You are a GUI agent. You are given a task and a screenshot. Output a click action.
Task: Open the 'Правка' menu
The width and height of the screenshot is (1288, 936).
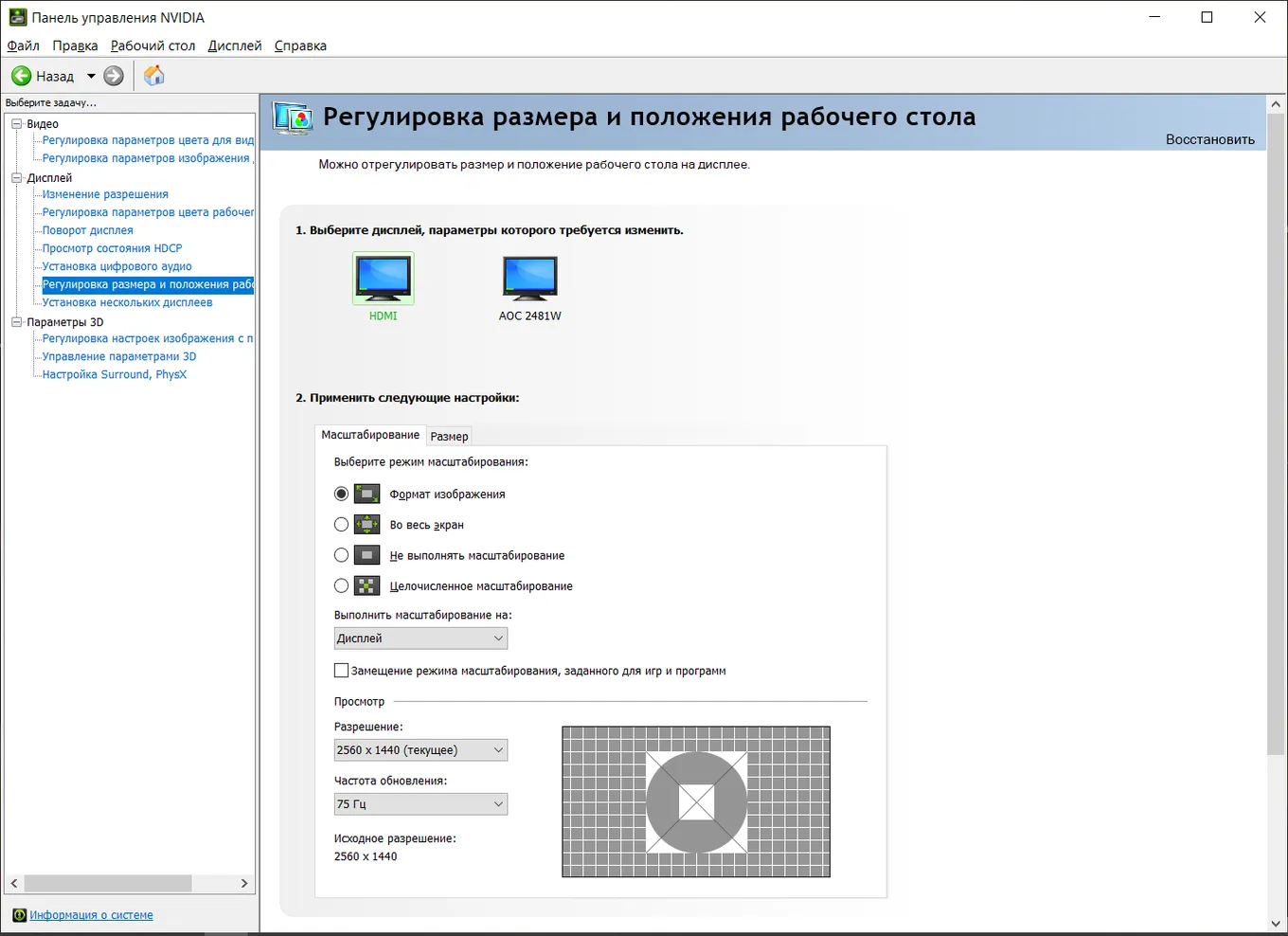click(x=75, y=45)
